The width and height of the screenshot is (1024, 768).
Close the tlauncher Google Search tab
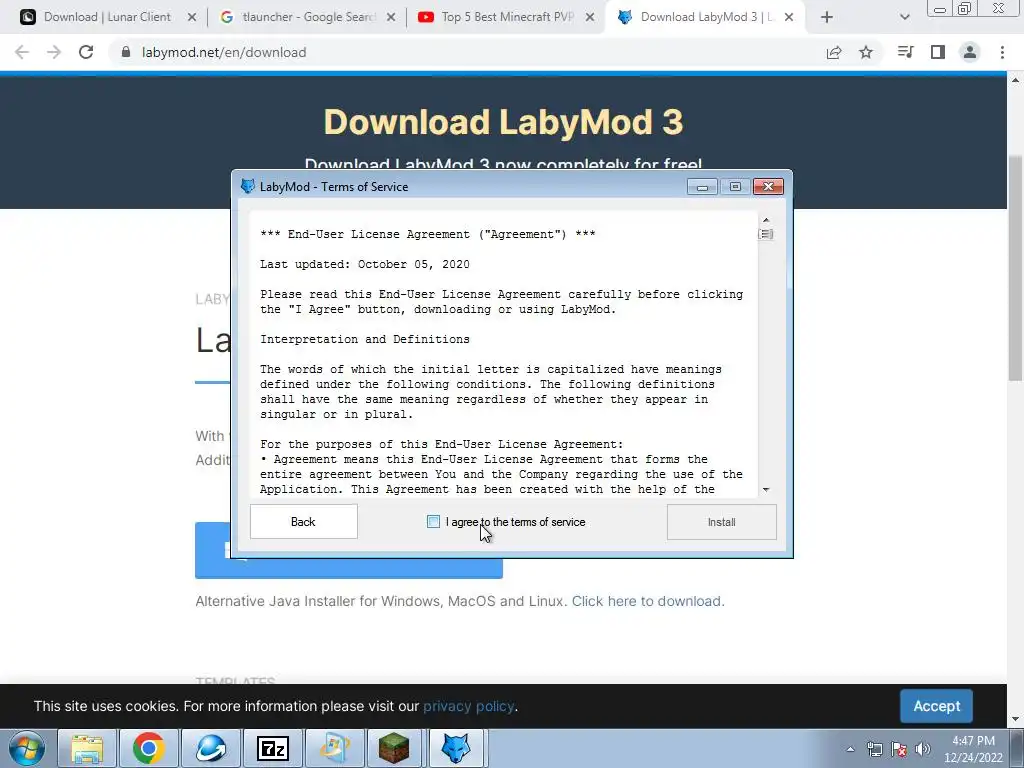click(x=391, y=18)
